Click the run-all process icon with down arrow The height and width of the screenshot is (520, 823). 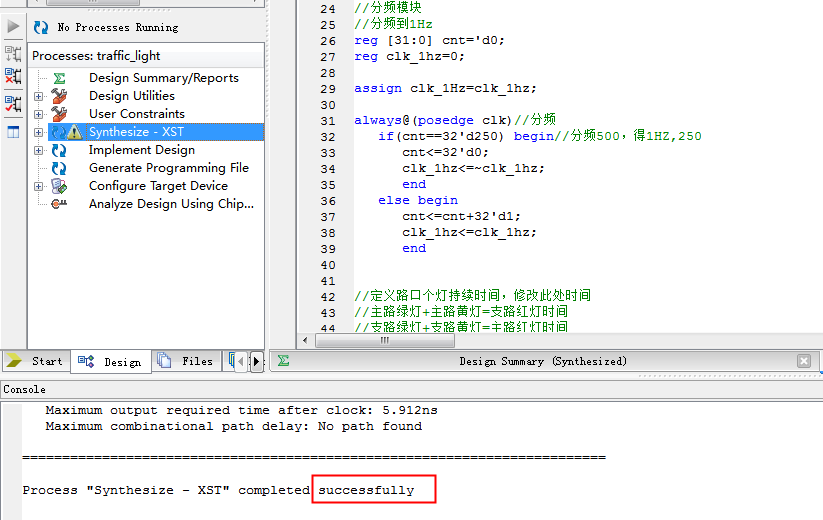(x=13, y=54)
